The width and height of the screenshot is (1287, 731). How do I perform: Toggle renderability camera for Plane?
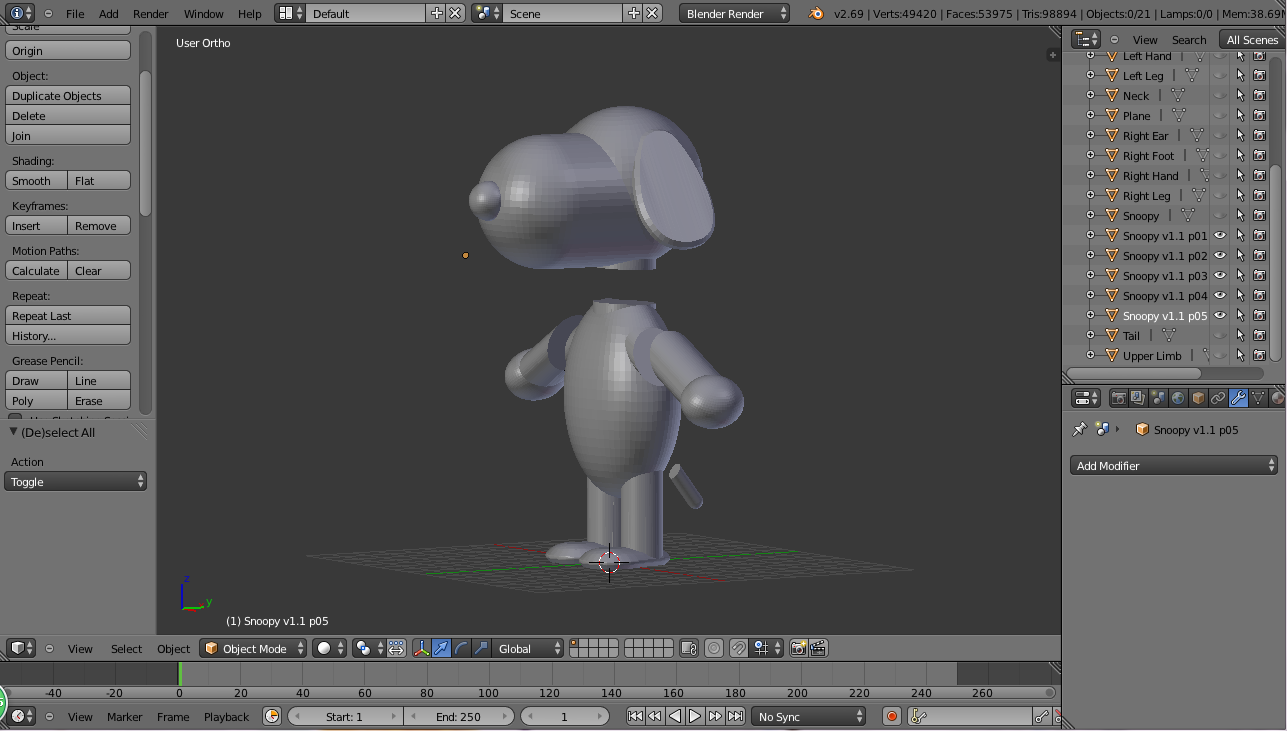coord(1260,116)
